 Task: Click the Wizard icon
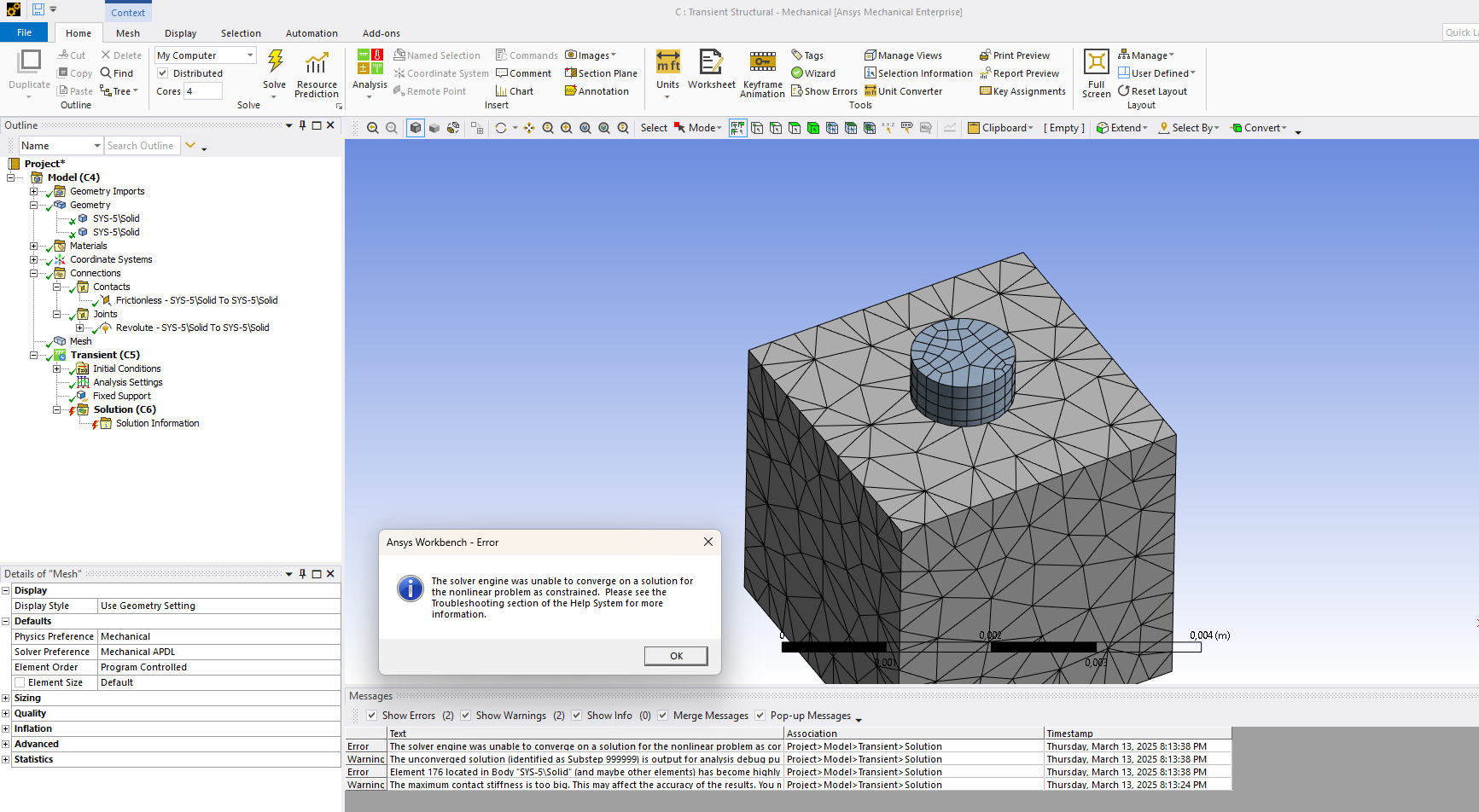(x=813, y=73)
